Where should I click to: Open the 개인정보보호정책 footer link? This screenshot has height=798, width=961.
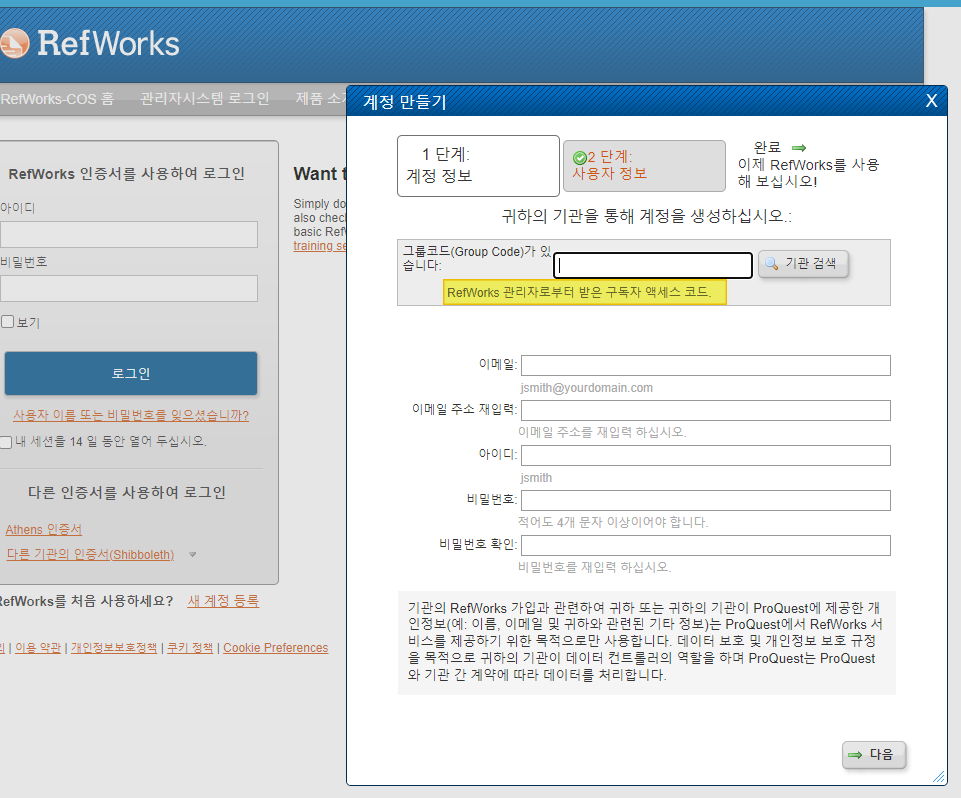click(x=114, y=648)
